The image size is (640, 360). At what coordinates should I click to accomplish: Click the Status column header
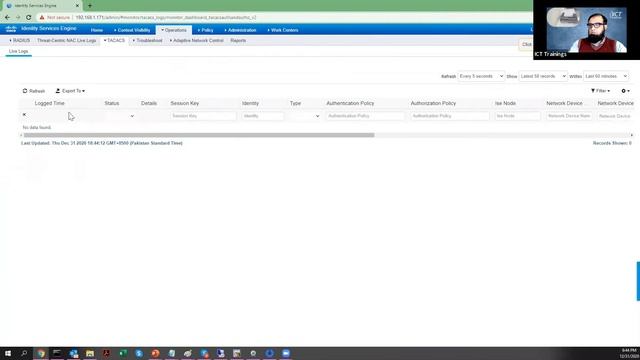[x=112, y=104]
